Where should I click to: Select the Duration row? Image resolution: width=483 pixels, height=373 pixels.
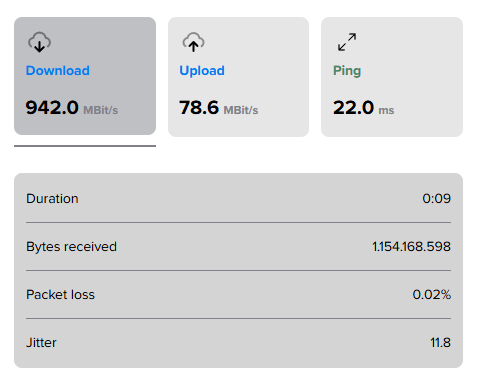(238, 199)
